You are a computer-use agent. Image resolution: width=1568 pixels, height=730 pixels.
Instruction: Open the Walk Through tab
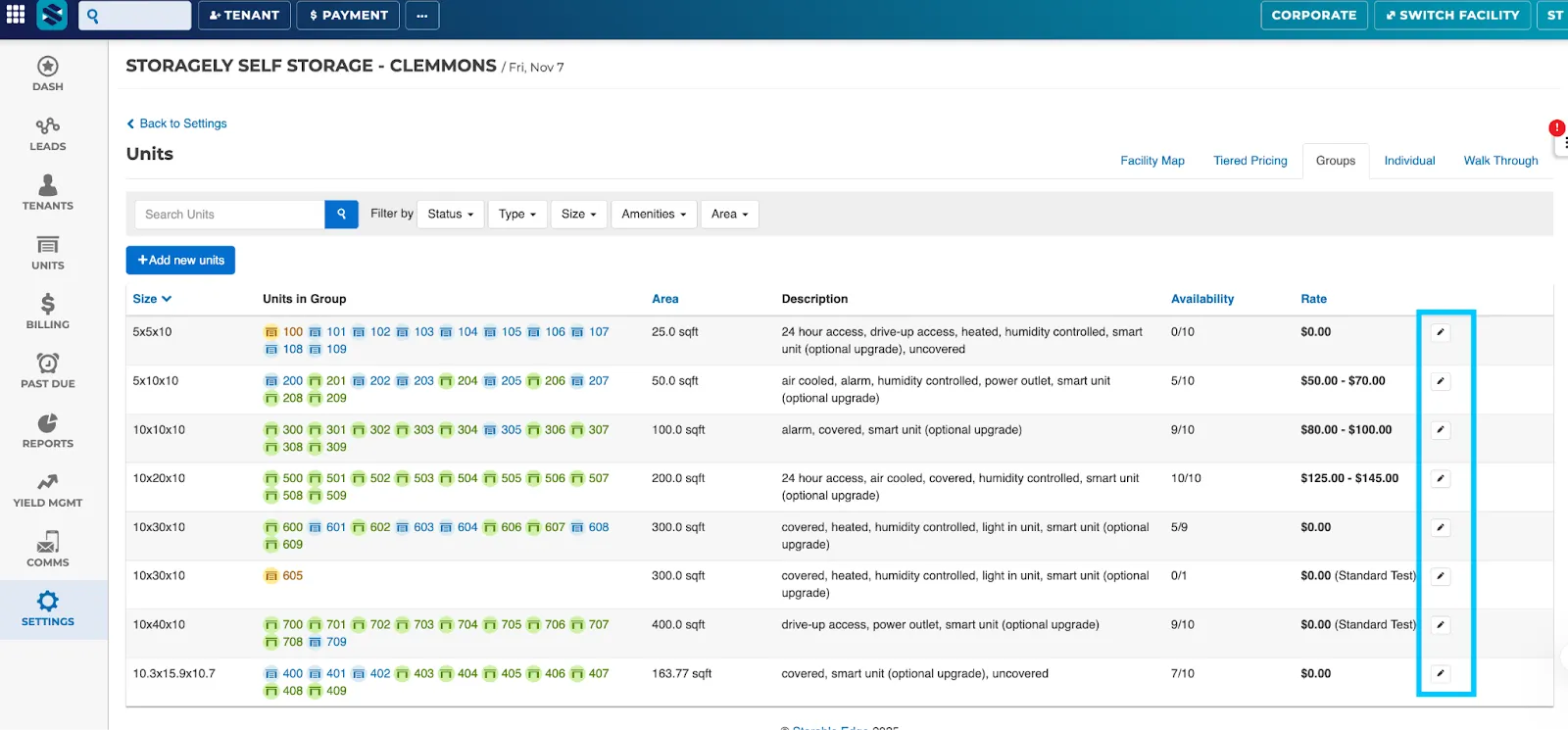pyautogui.click(x=1500, y=161)
